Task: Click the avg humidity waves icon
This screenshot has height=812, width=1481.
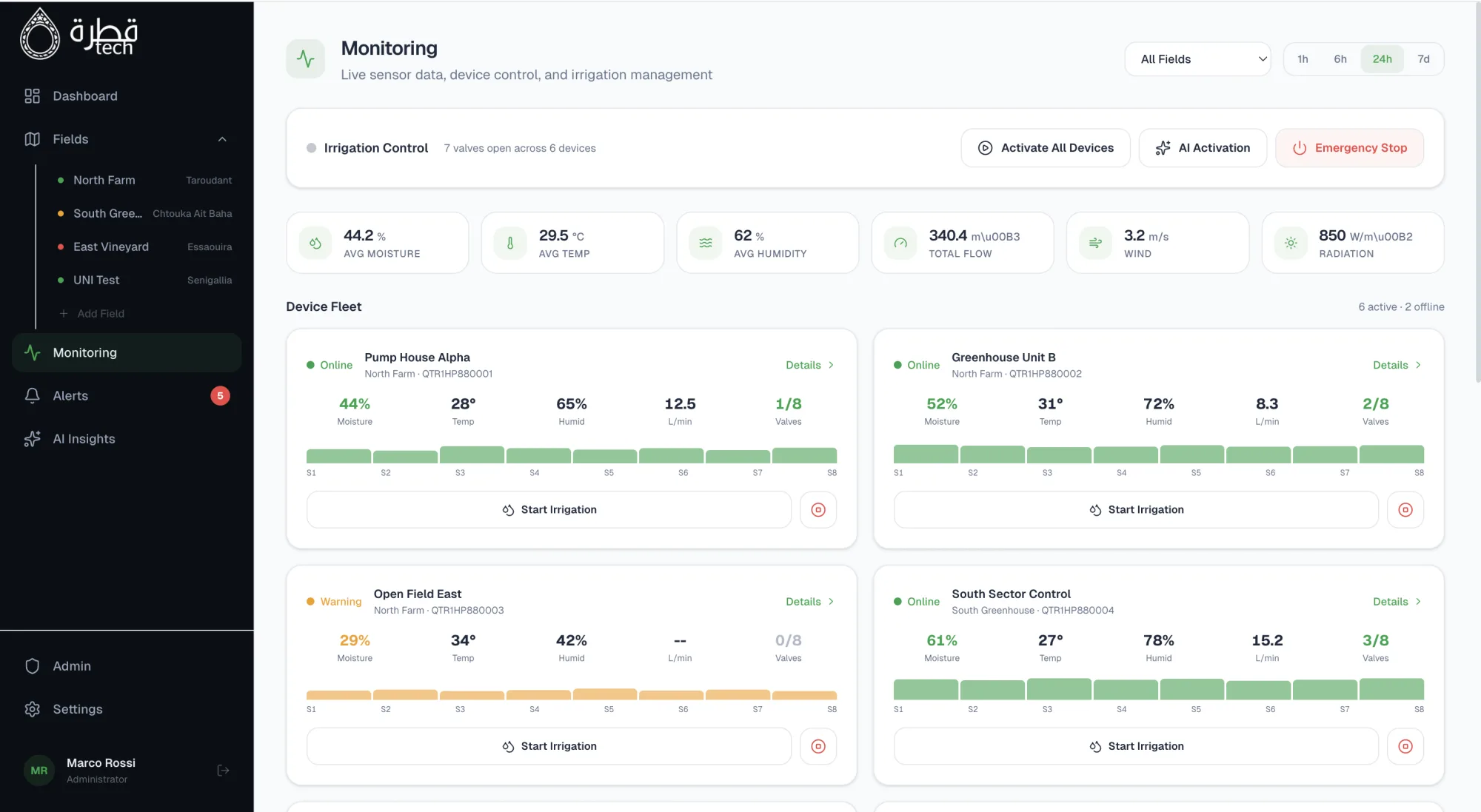Action: (706, 243)
